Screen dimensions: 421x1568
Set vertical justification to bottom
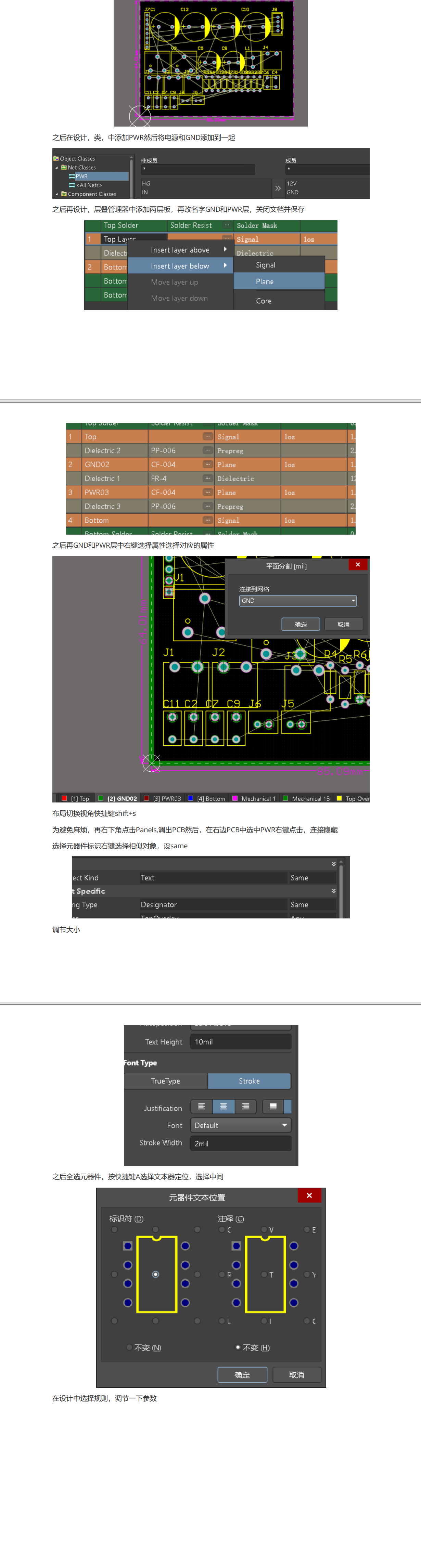click(x=273, y=1107)
